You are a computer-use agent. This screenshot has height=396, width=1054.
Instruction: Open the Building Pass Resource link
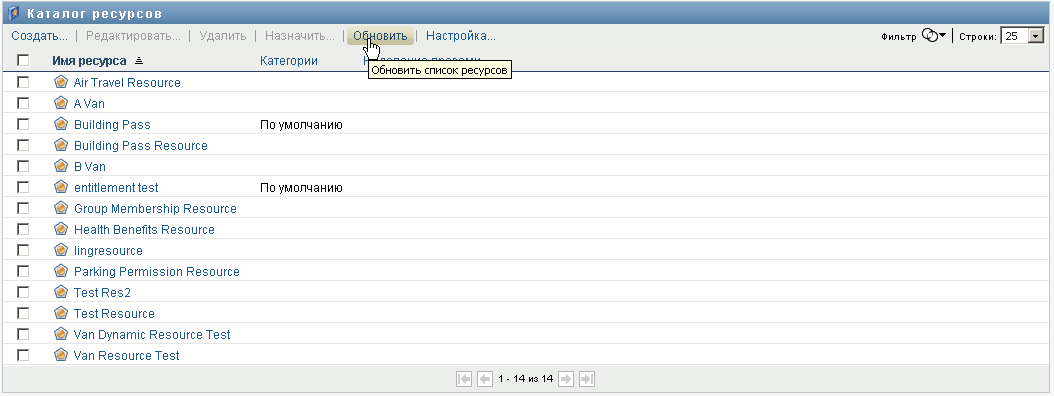(x=140, y=145)
